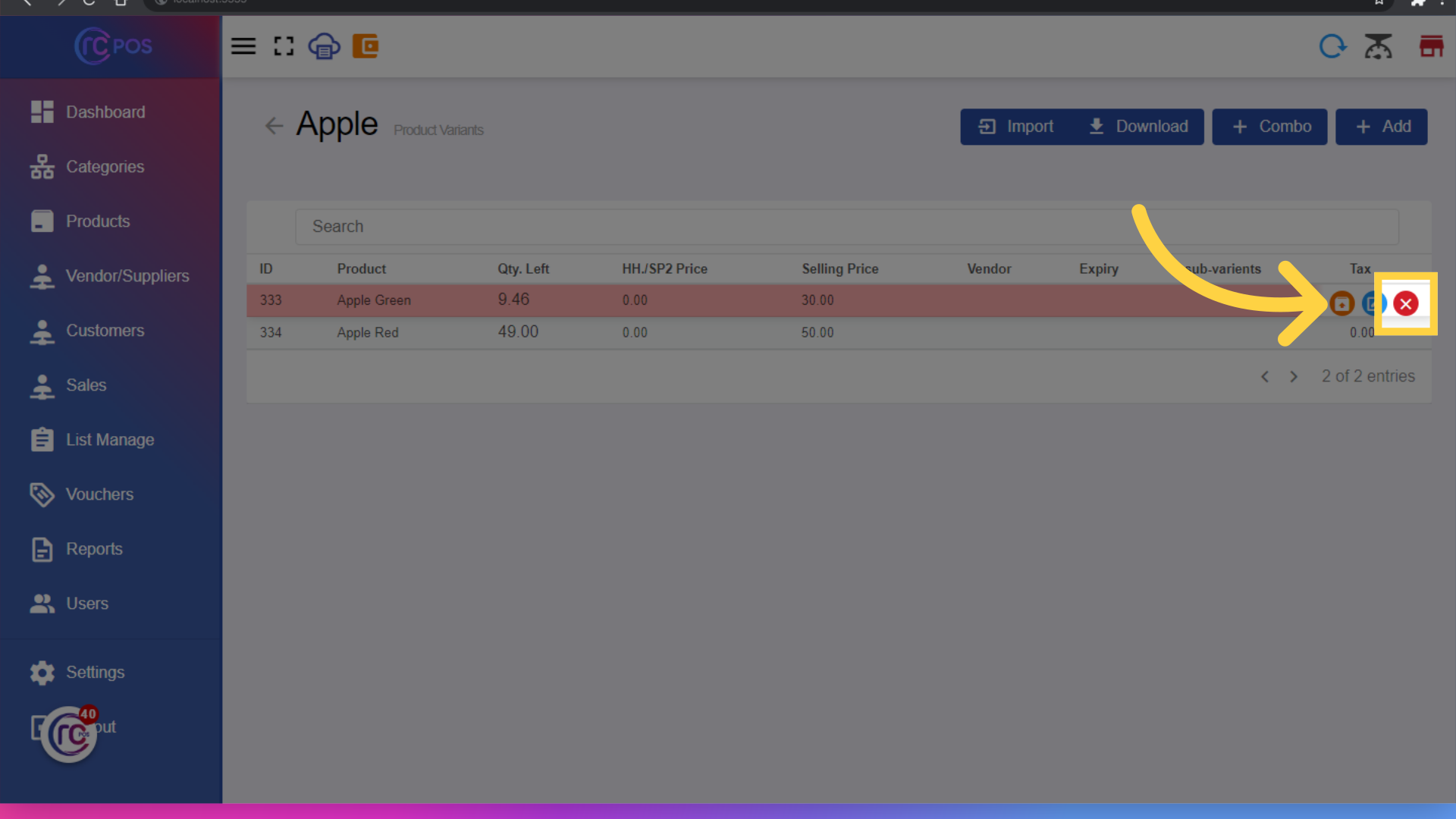Sort by the Selling Price column header
Image resolution: width=1456 pixels, height=819 pixels.
click(840, 269)
